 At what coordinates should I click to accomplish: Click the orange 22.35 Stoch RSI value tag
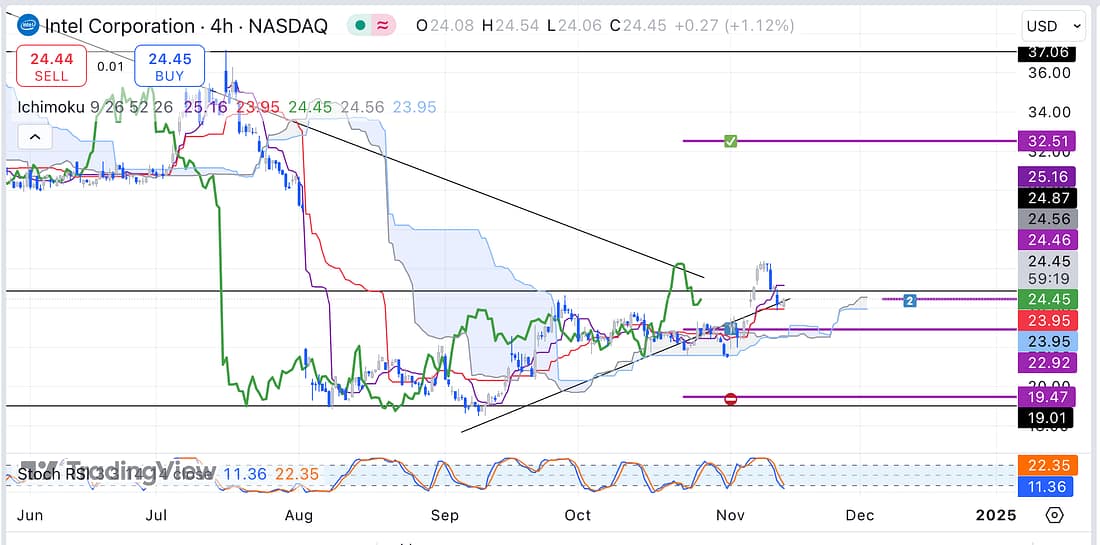point(1045,466)
